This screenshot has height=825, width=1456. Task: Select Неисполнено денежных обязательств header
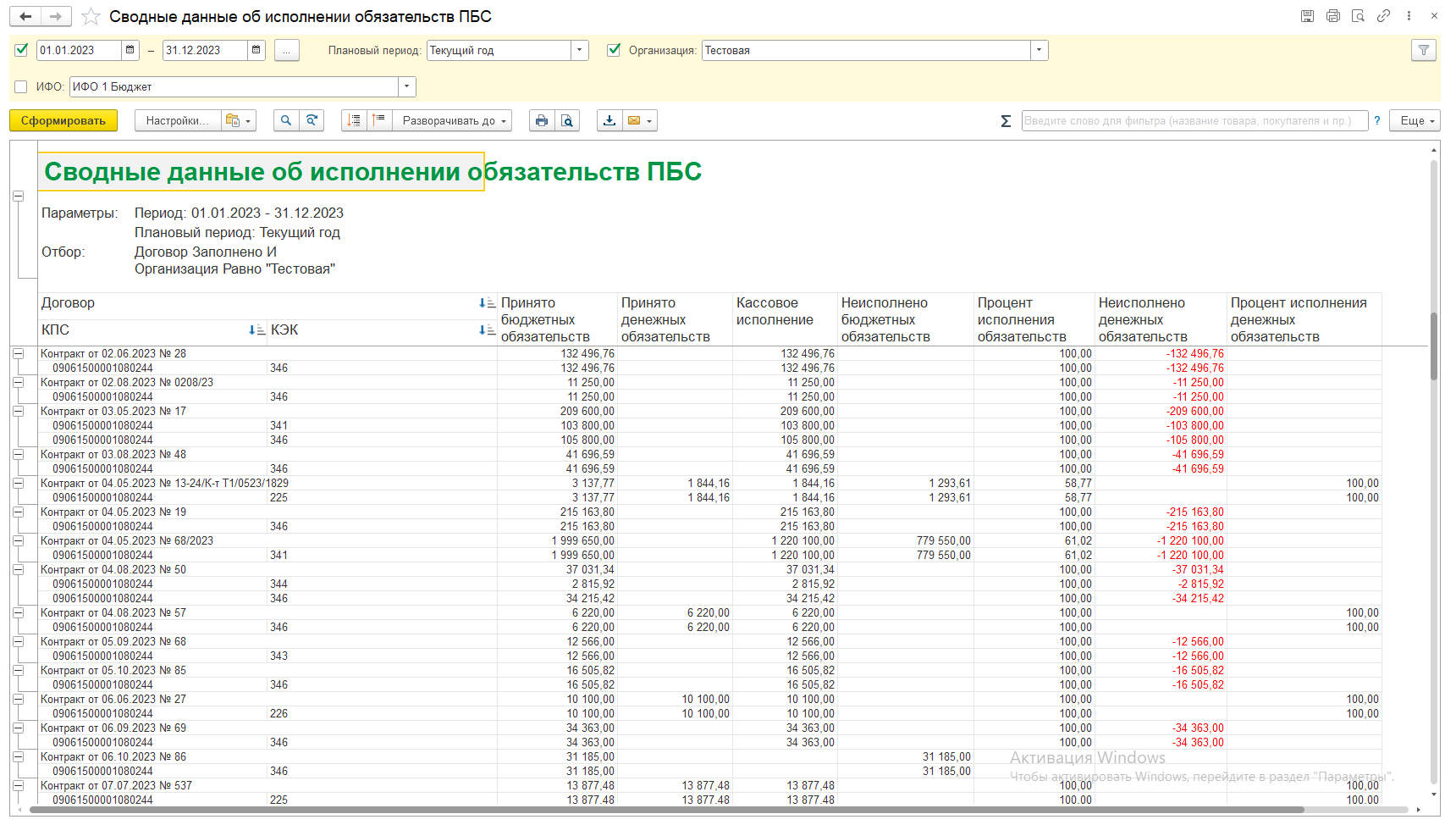coord(1161,319)
